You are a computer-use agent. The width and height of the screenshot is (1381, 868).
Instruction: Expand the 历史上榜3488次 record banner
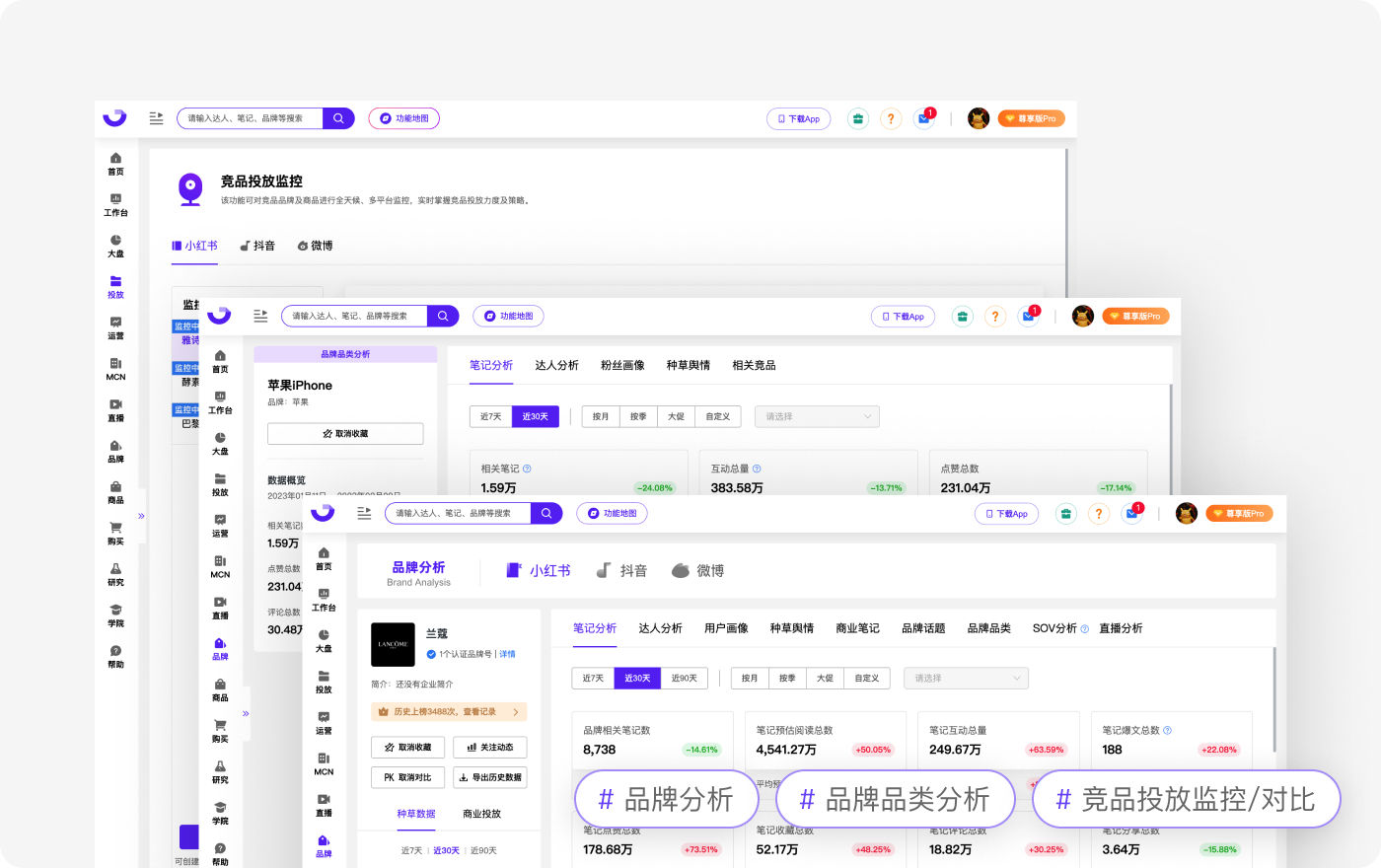pos(449,712)
